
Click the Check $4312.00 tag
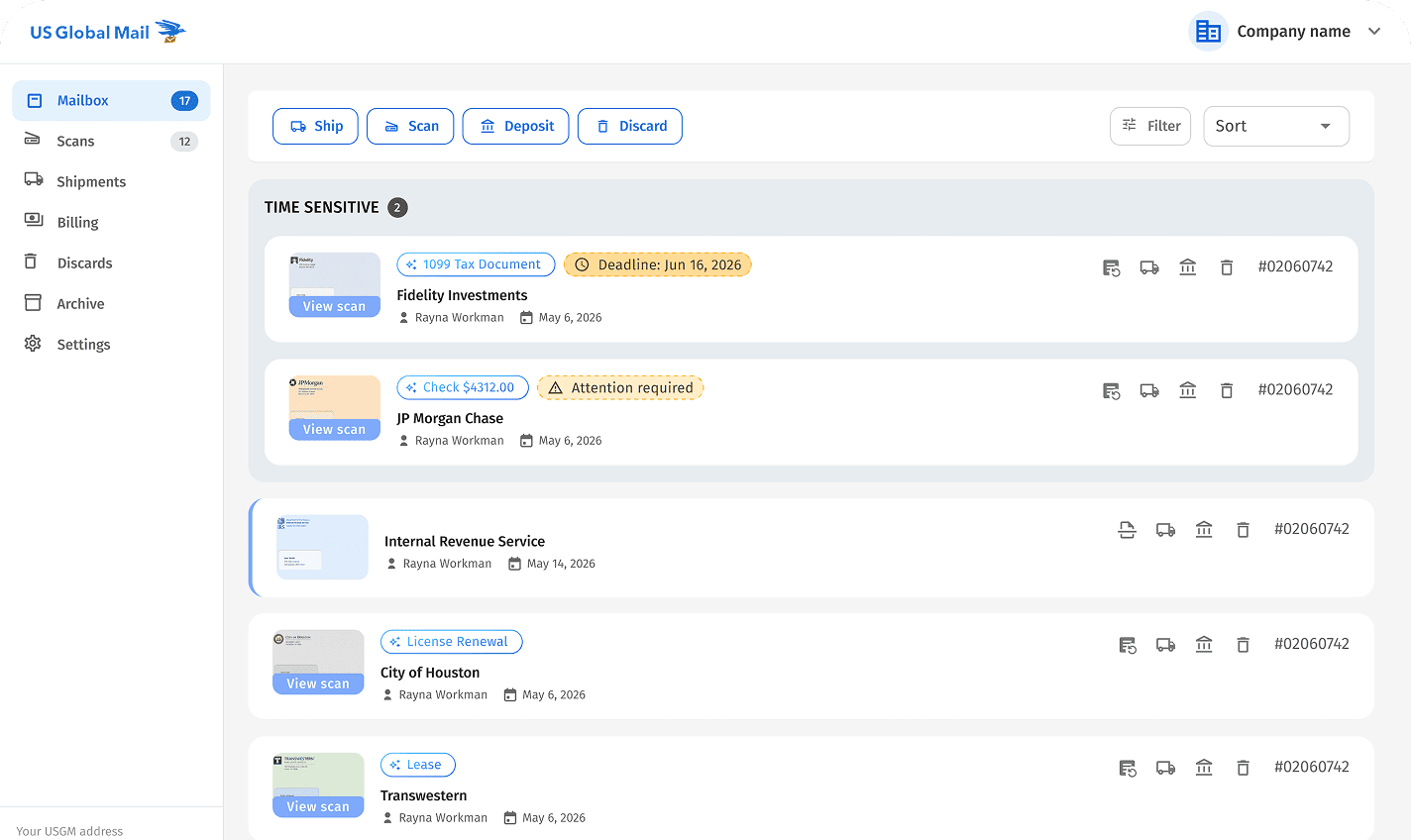coord(463,387)
